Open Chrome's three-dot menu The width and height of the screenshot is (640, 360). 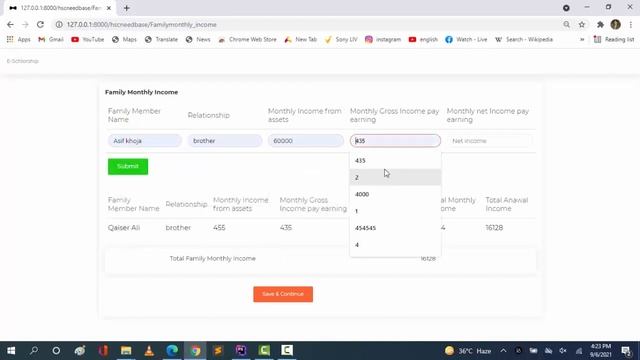(631, 24)
